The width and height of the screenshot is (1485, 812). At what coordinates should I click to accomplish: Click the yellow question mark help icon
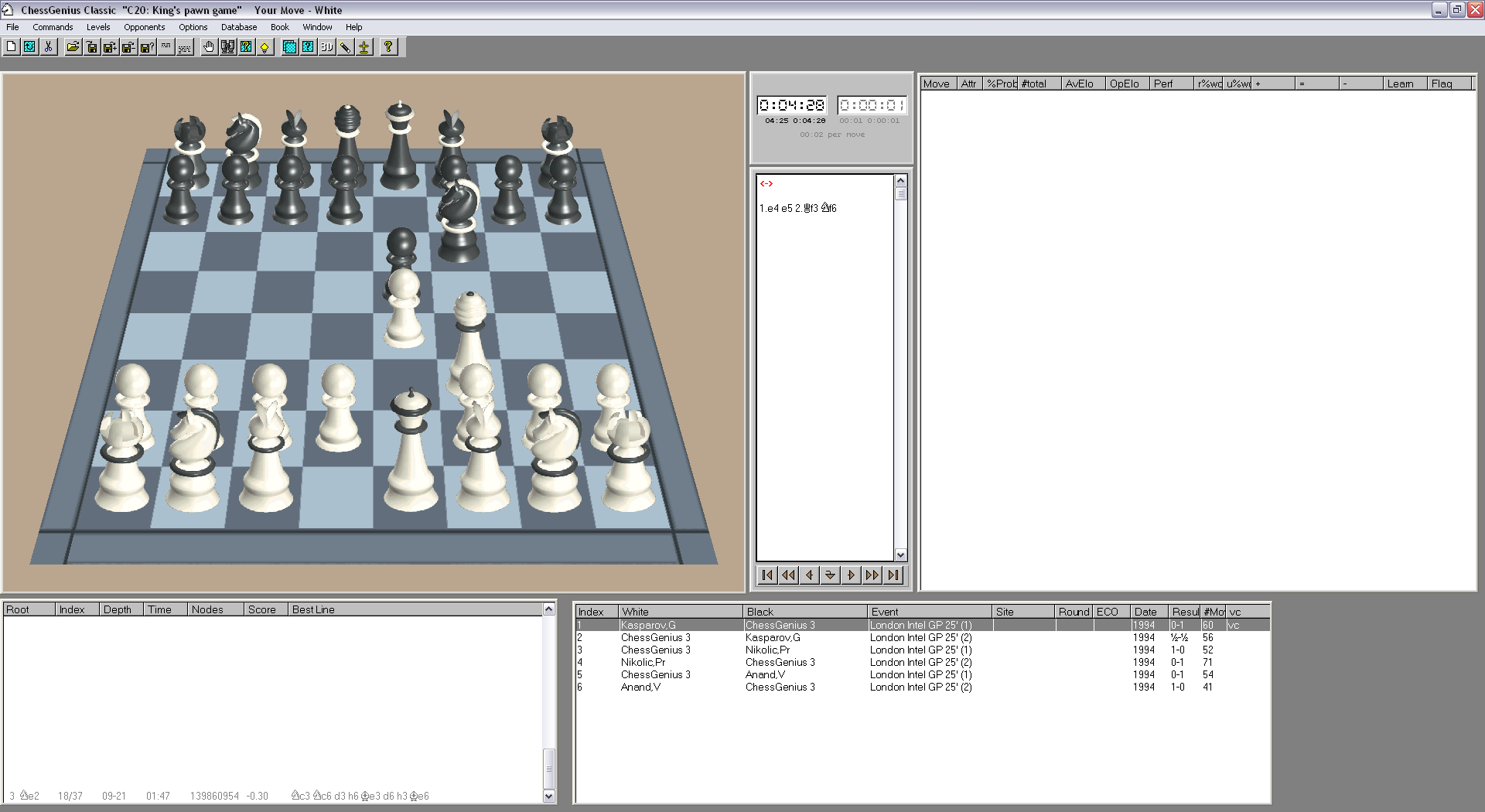click(388, 47)
